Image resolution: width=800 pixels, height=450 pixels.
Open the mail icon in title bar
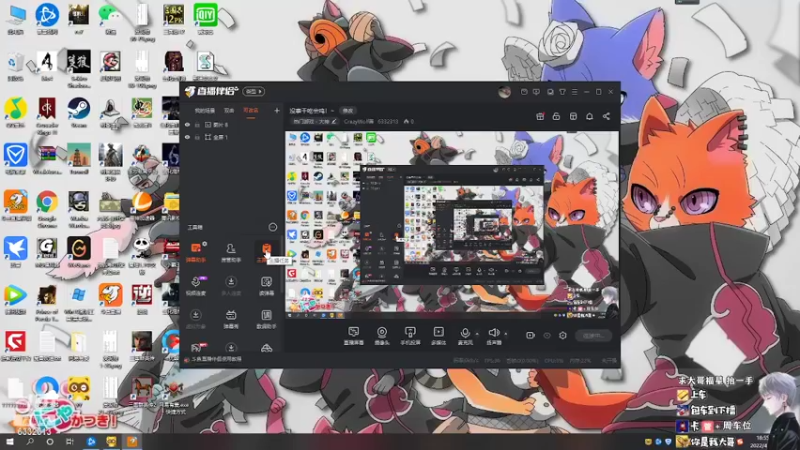point(524,92)
